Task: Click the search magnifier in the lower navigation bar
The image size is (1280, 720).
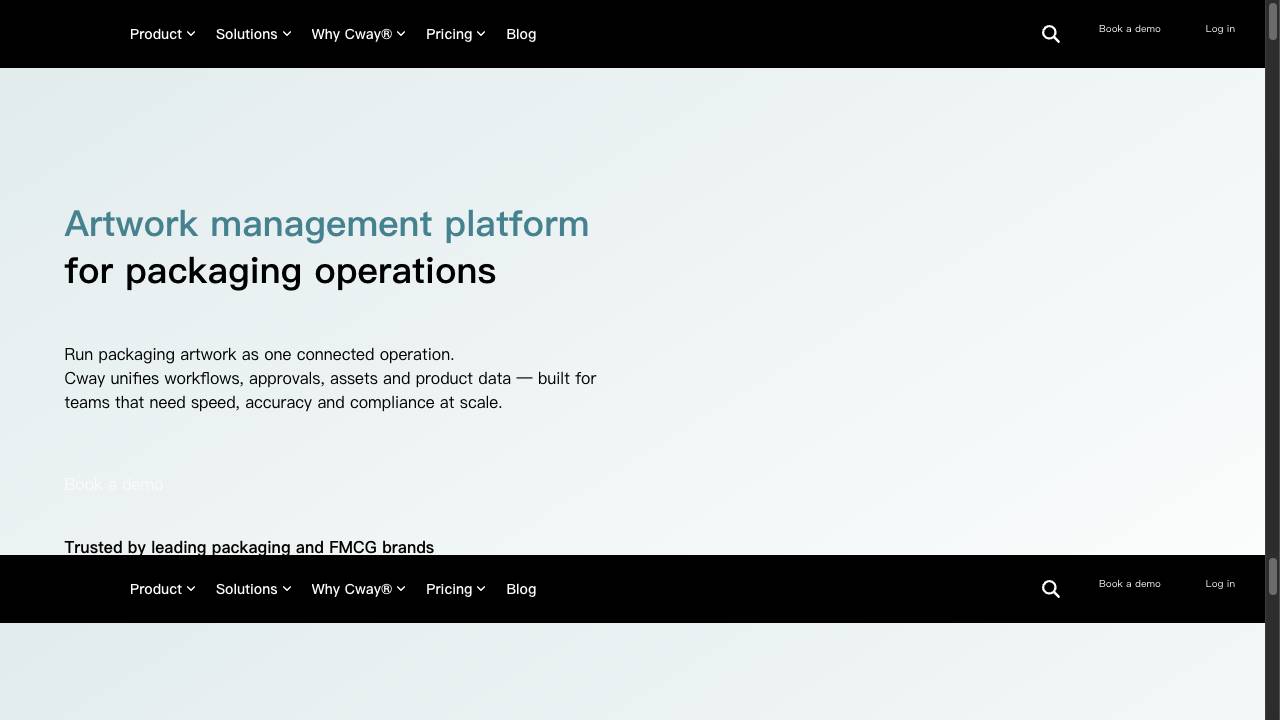Action: [x=1051, y=589]
